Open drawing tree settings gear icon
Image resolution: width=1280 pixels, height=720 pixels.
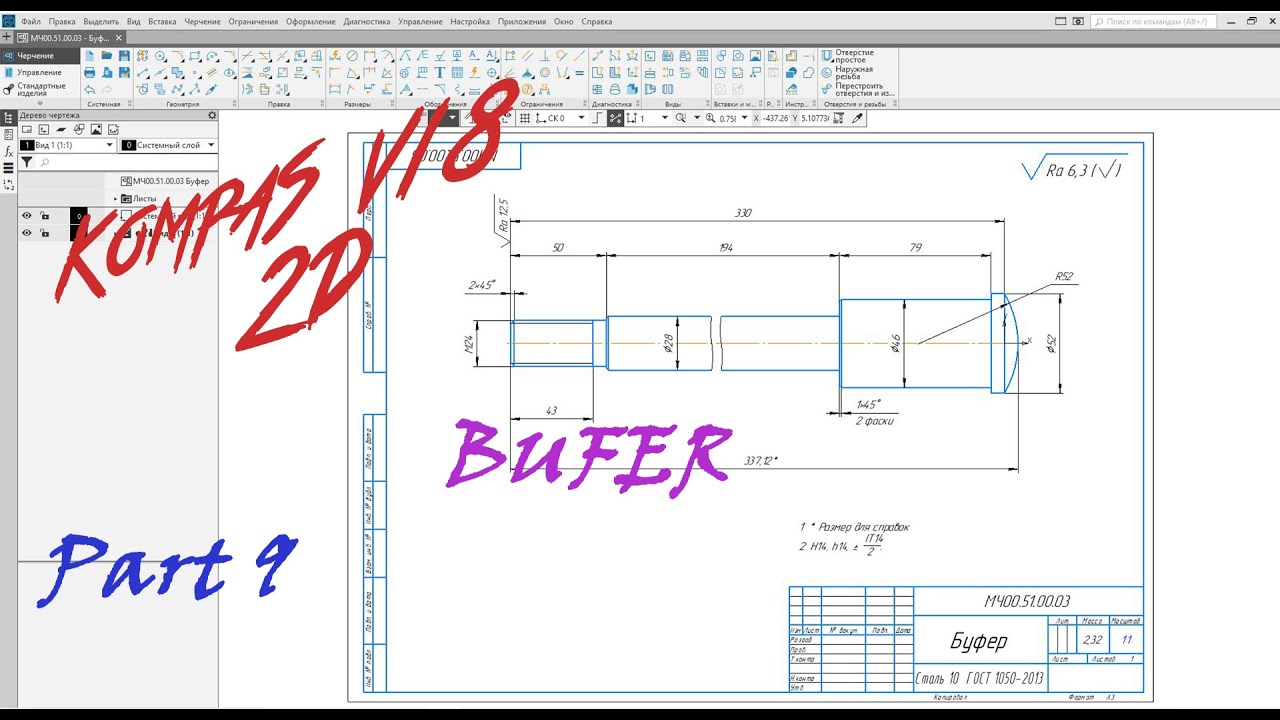(212, 115)
